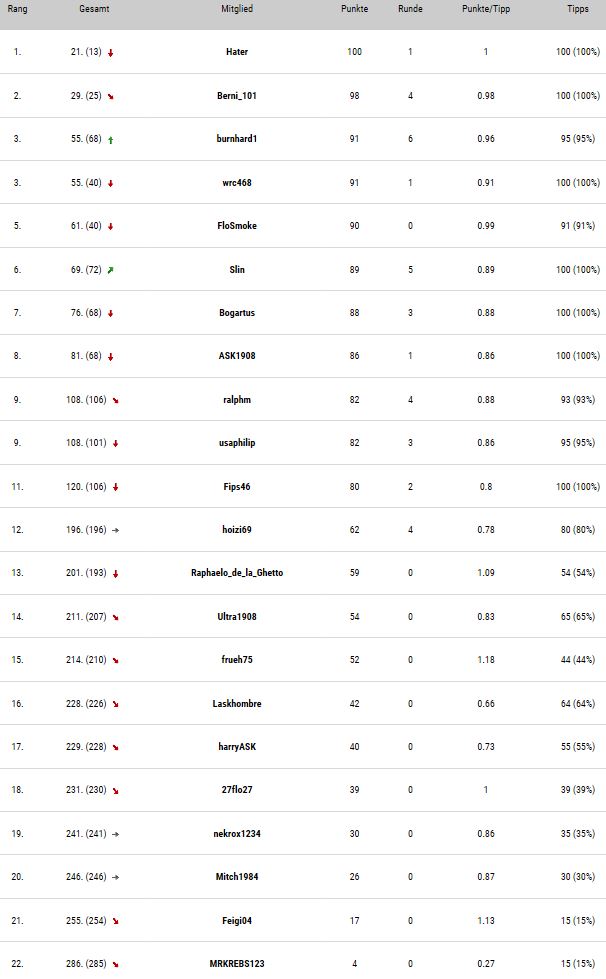The image size is (606, 979).
Task: Click the green up arrow next to burnhard1
Action: point(110,140)
